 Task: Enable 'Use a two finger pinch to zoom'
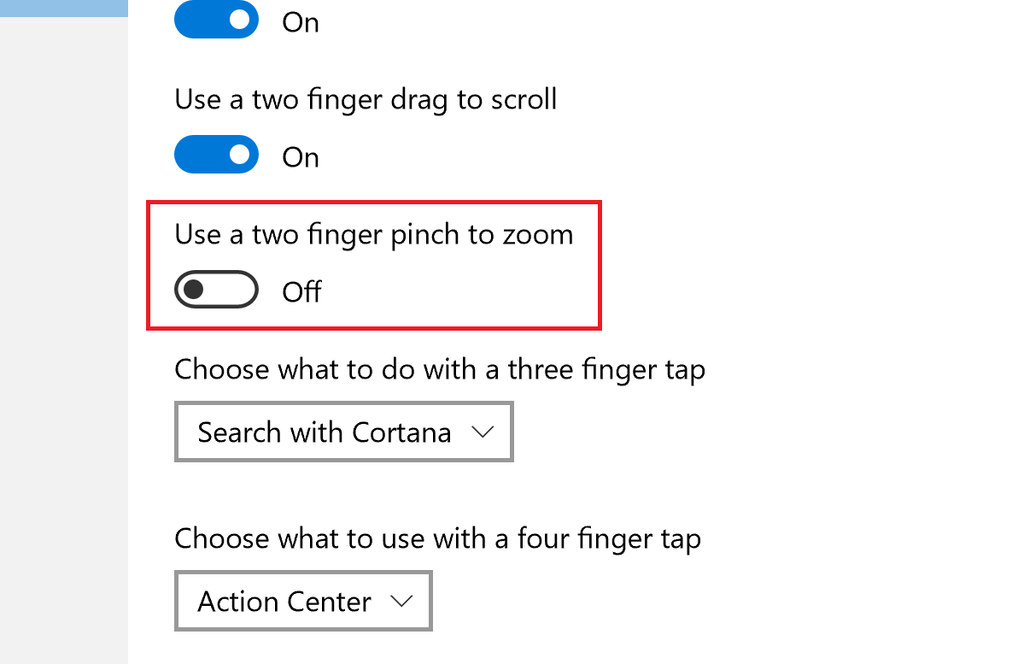pos(216,289)
